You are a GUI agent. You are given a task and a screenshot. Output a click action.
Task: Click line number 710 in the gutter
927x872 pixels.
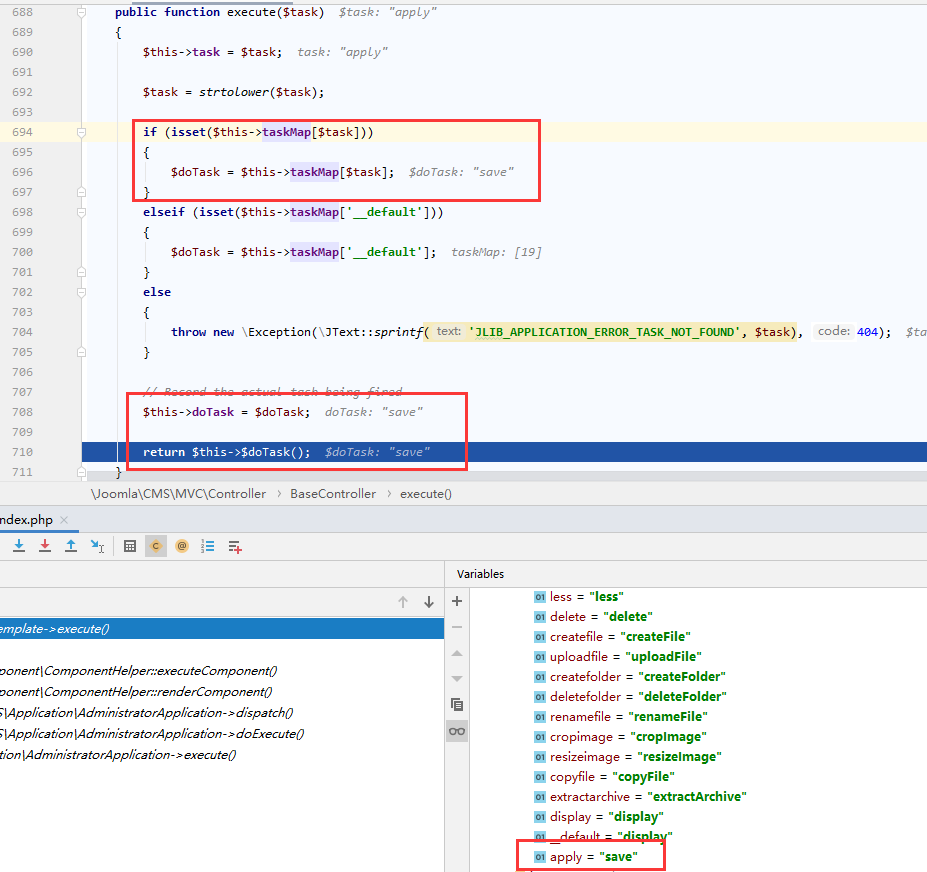click(22, 452)
